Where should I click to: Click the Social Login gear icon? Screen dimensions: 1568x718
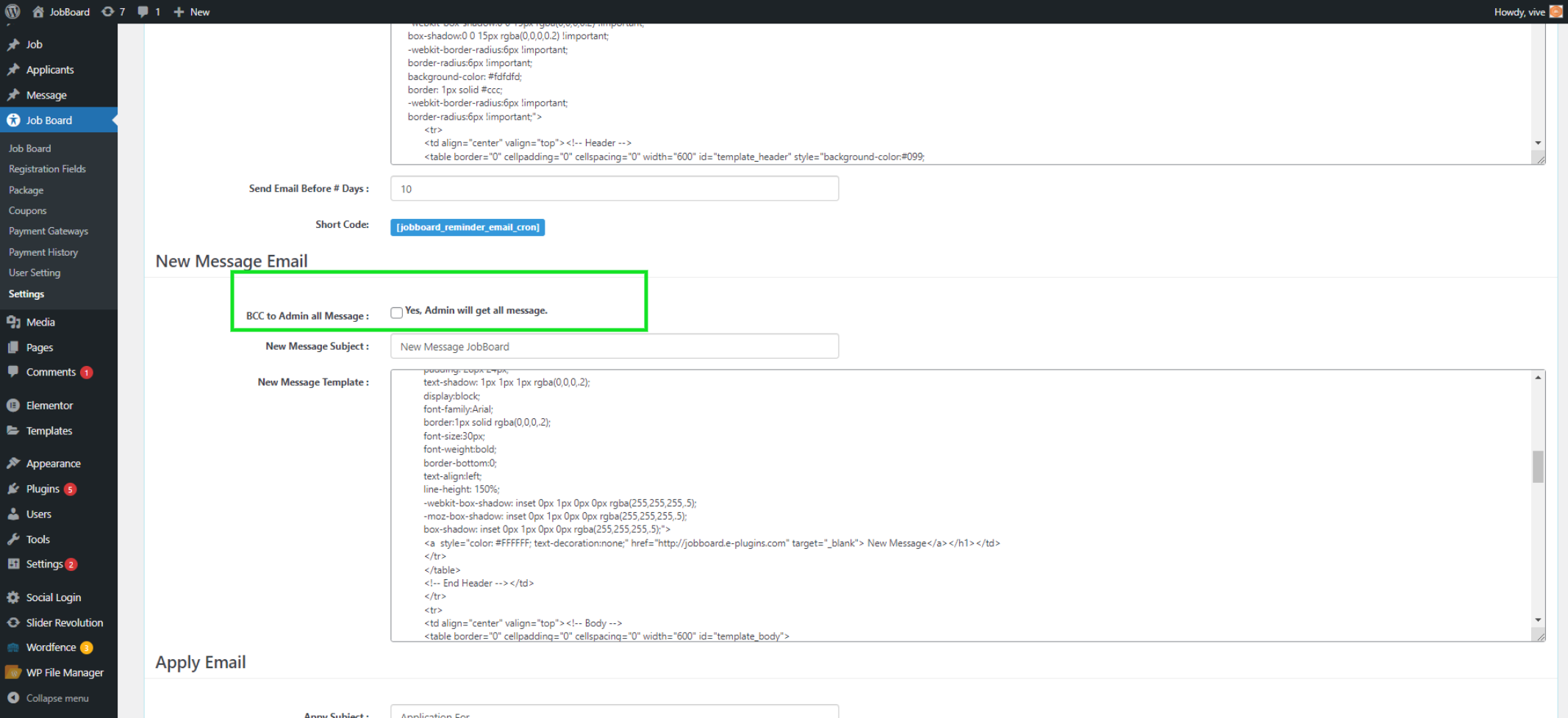13,597
